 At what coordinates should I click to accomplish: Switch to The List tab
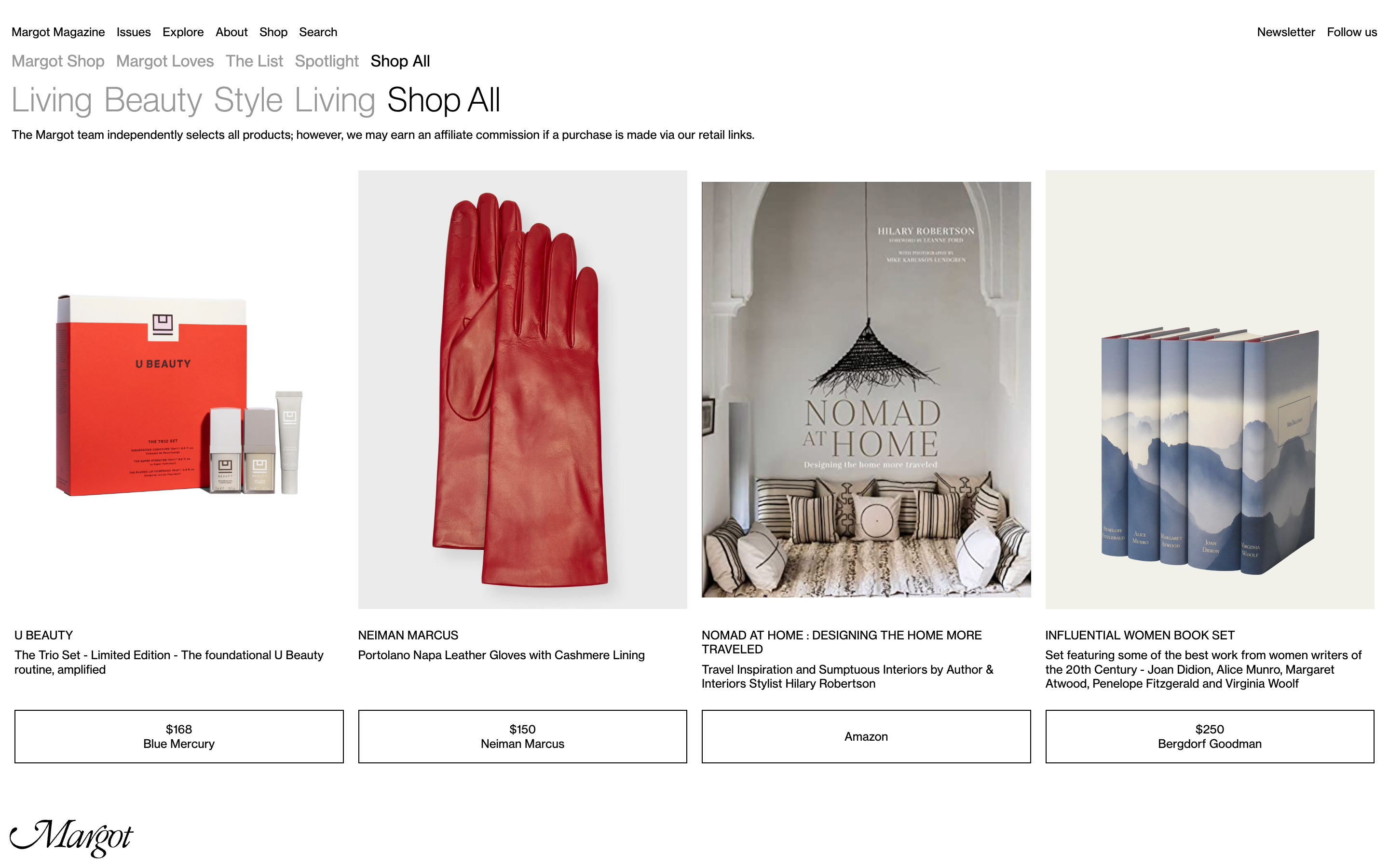tap(254, 61)
